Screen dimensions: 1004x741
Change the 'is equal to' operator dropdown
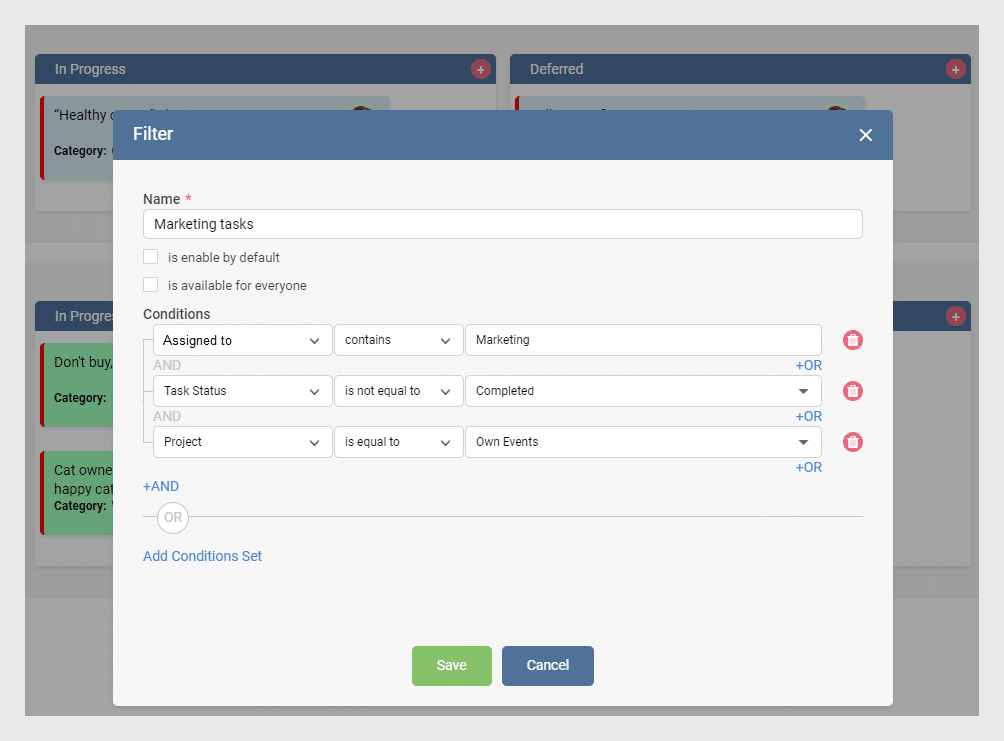click(398, 442)
